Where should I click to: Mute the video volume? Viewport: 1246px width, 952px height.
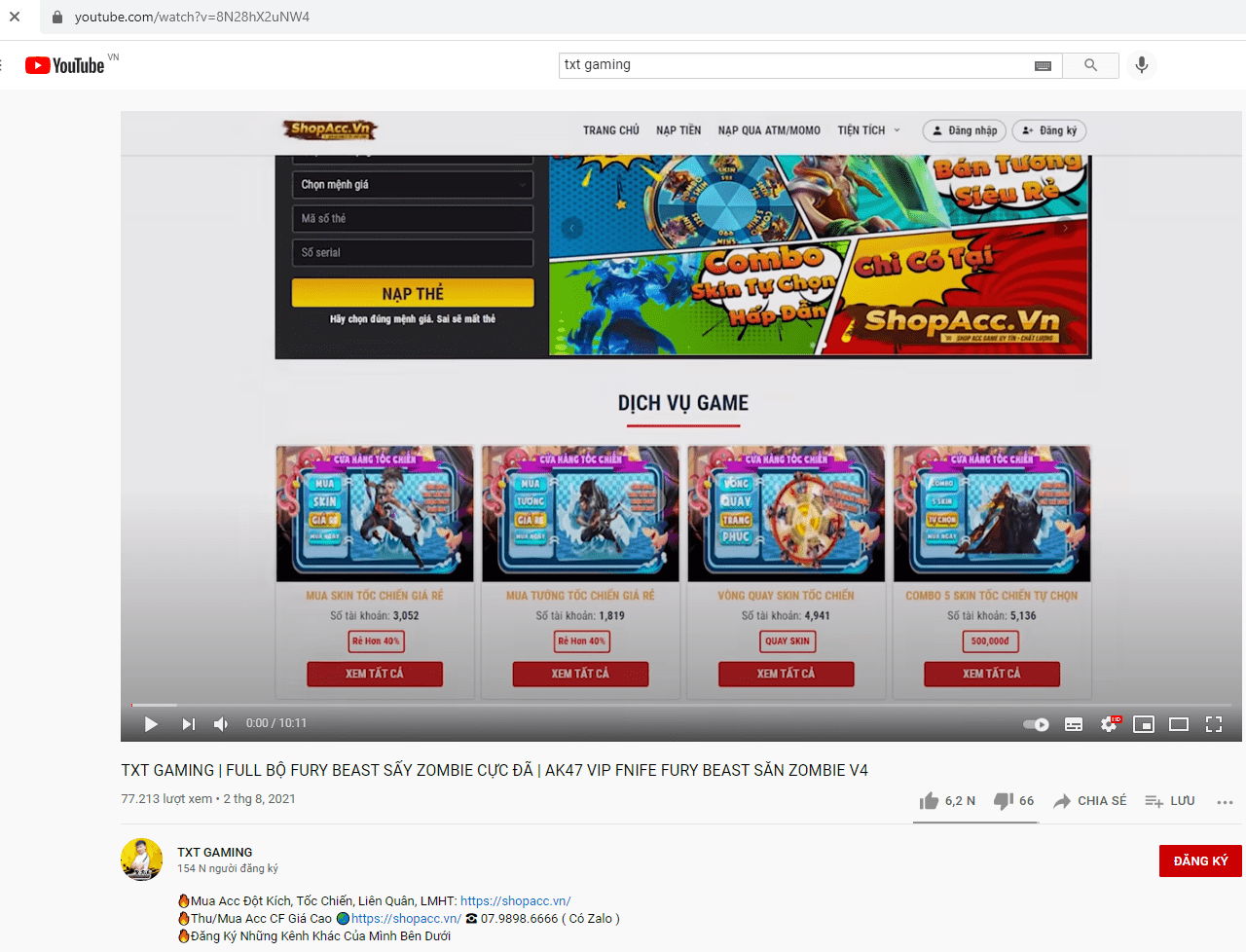click(221, 723)
